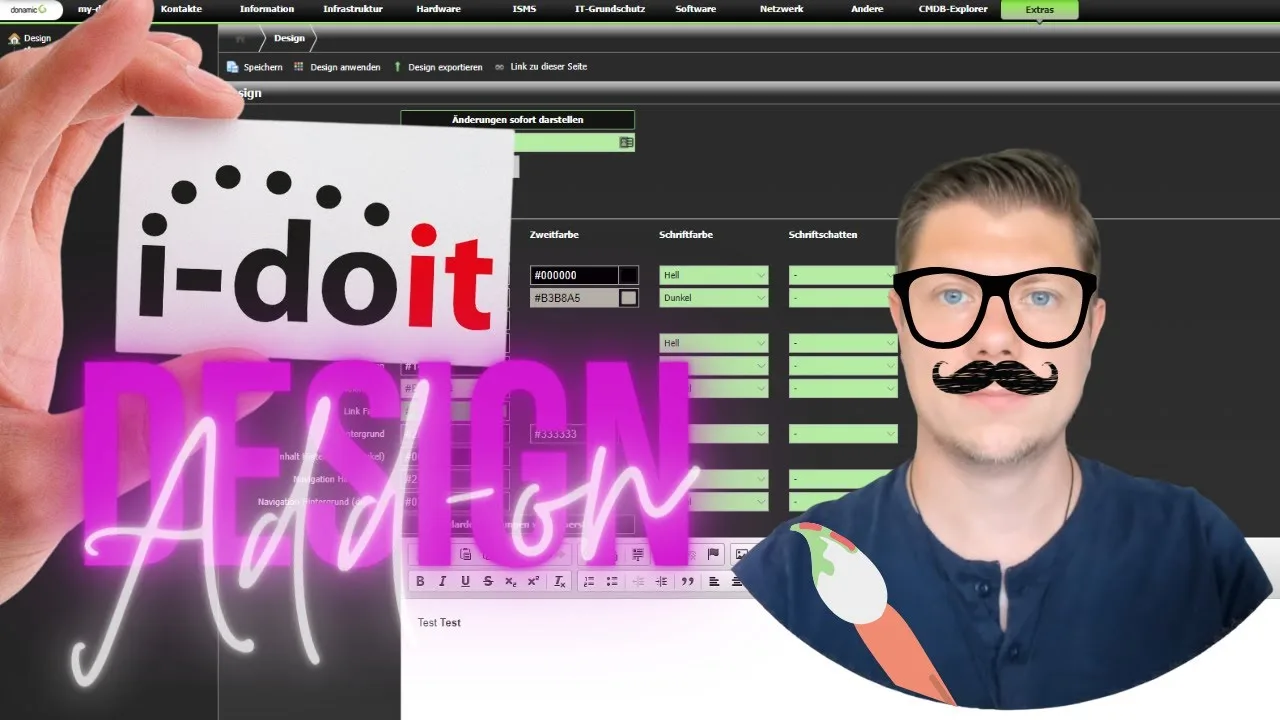
Task: Click the underline icon in the editor
Action: tap(465, 581)
